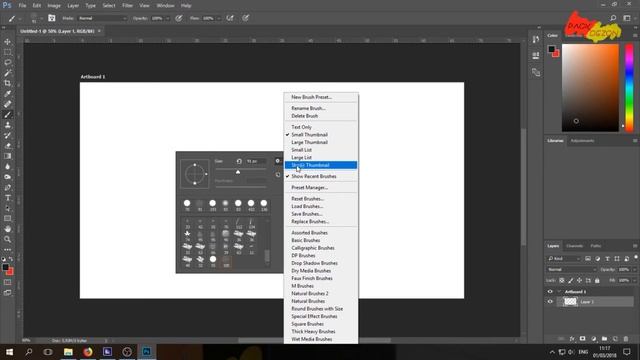The height and width of the screenshot is (360, 640).
Task: Open the layer Opacity dropdown in Layers panel
Action: (634, 269)
